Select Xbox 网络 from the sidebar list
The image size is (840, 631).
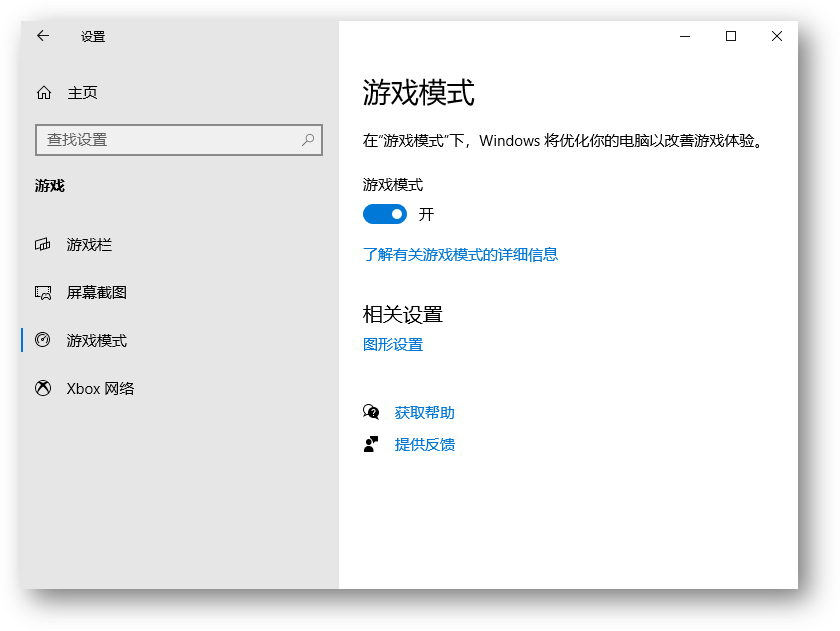(100, 388)
